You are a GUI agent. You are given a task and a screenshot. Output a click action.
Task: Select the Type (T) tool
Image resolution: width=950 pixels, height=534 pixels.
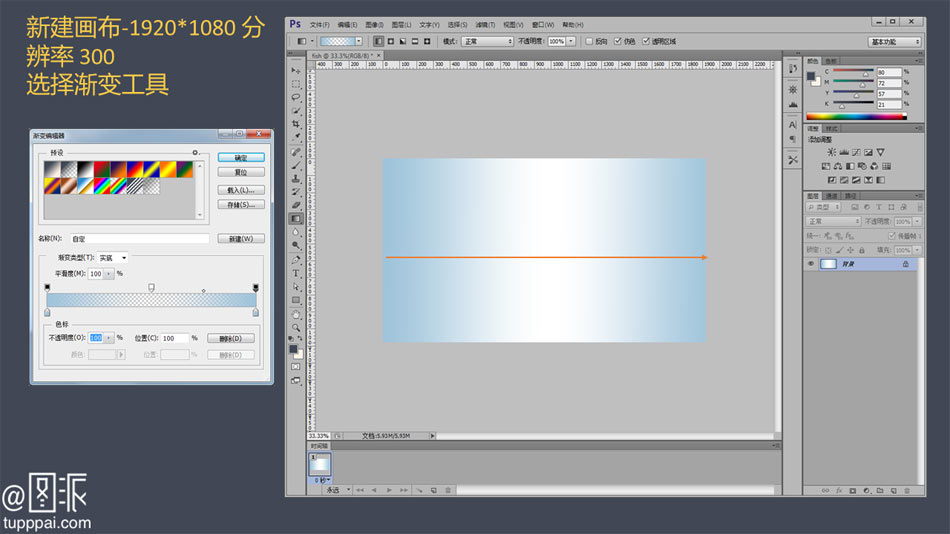(296, 273)
